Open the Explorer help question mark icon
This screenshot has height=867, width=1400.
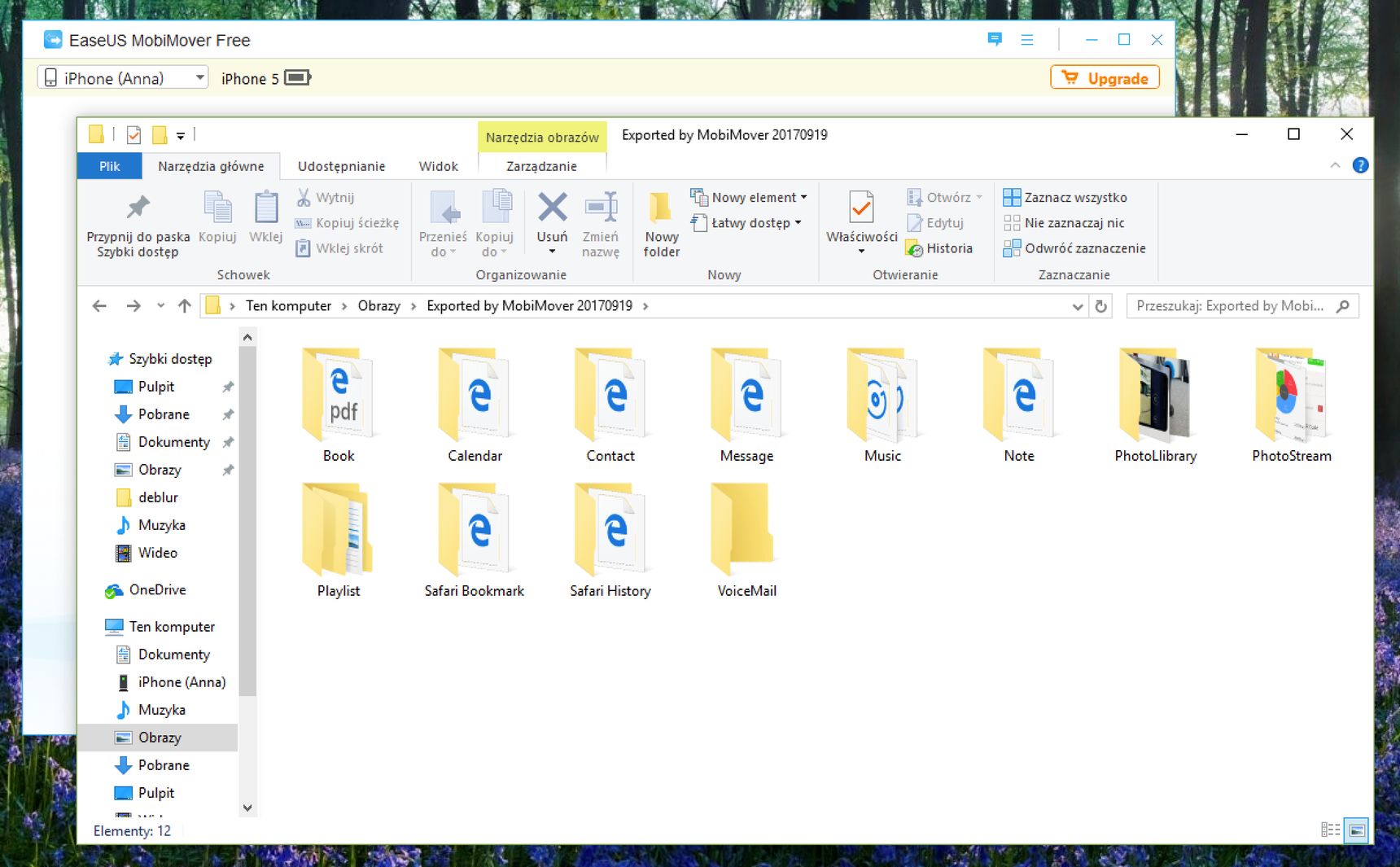click(x=1360, y=165)
